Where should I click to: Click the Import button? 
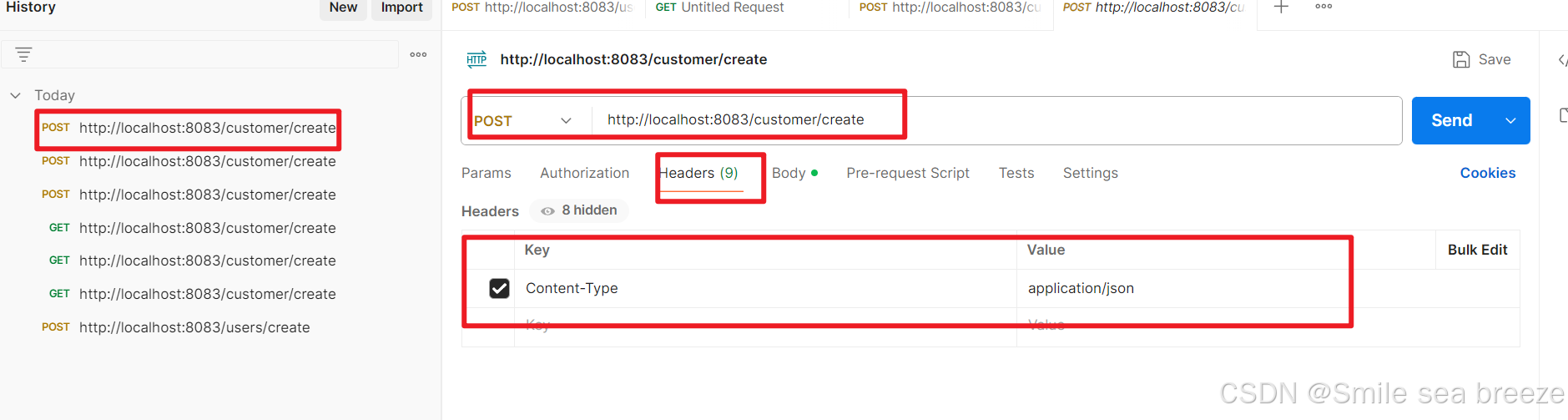click(x=401, y=8)
